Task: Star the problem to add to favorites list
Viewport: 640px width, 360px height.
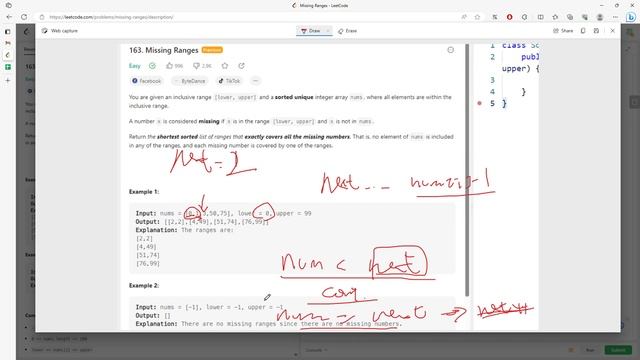Action: click(225, 66)
